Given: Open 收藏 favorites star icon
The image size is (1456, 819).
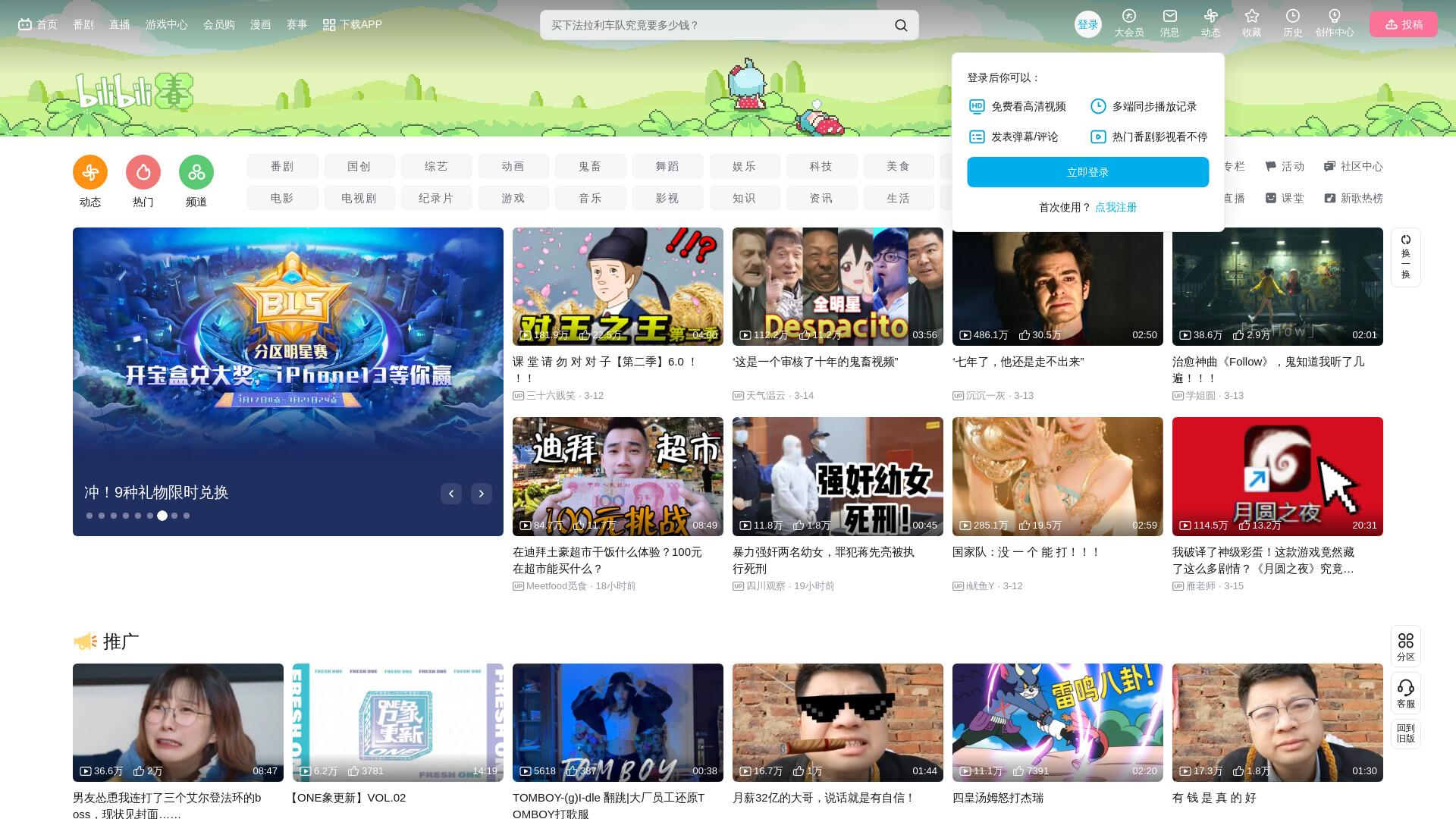Looking at the screenshot, I should point(1252,16).
